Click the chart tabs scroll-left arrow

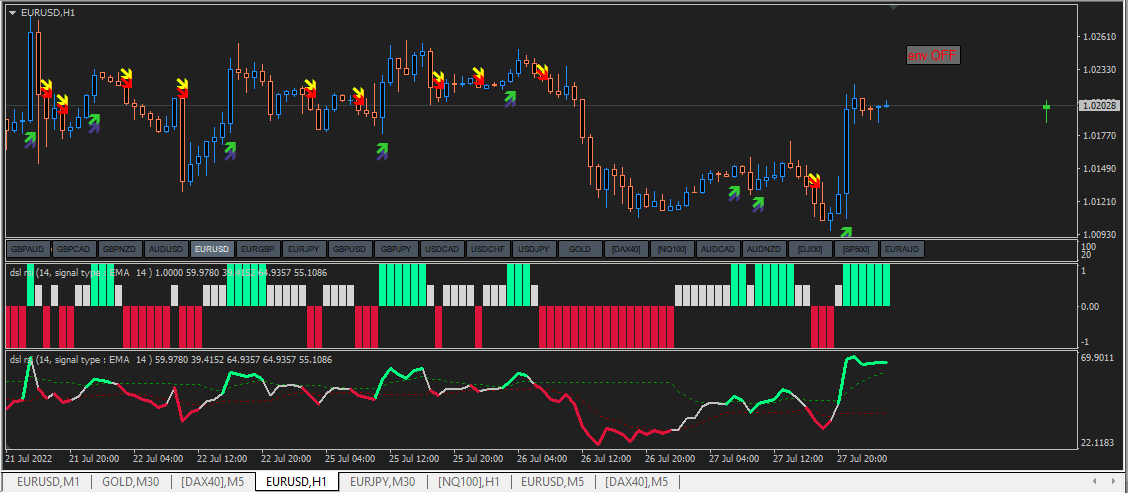(x=1094, y=481)
